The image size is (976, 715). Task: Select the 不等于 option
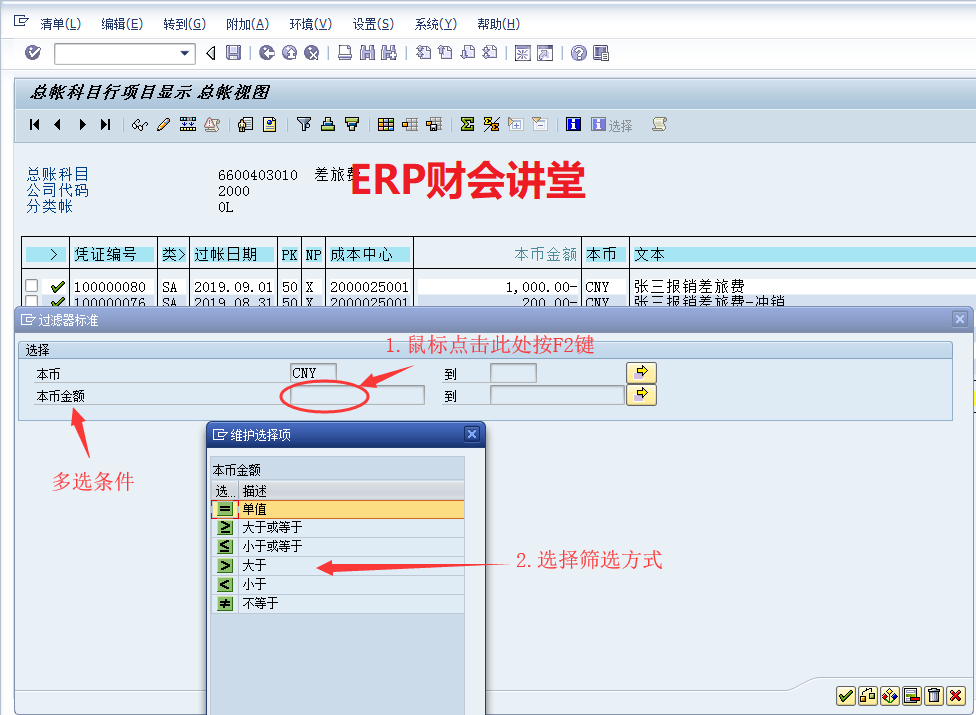coord(338,604)
